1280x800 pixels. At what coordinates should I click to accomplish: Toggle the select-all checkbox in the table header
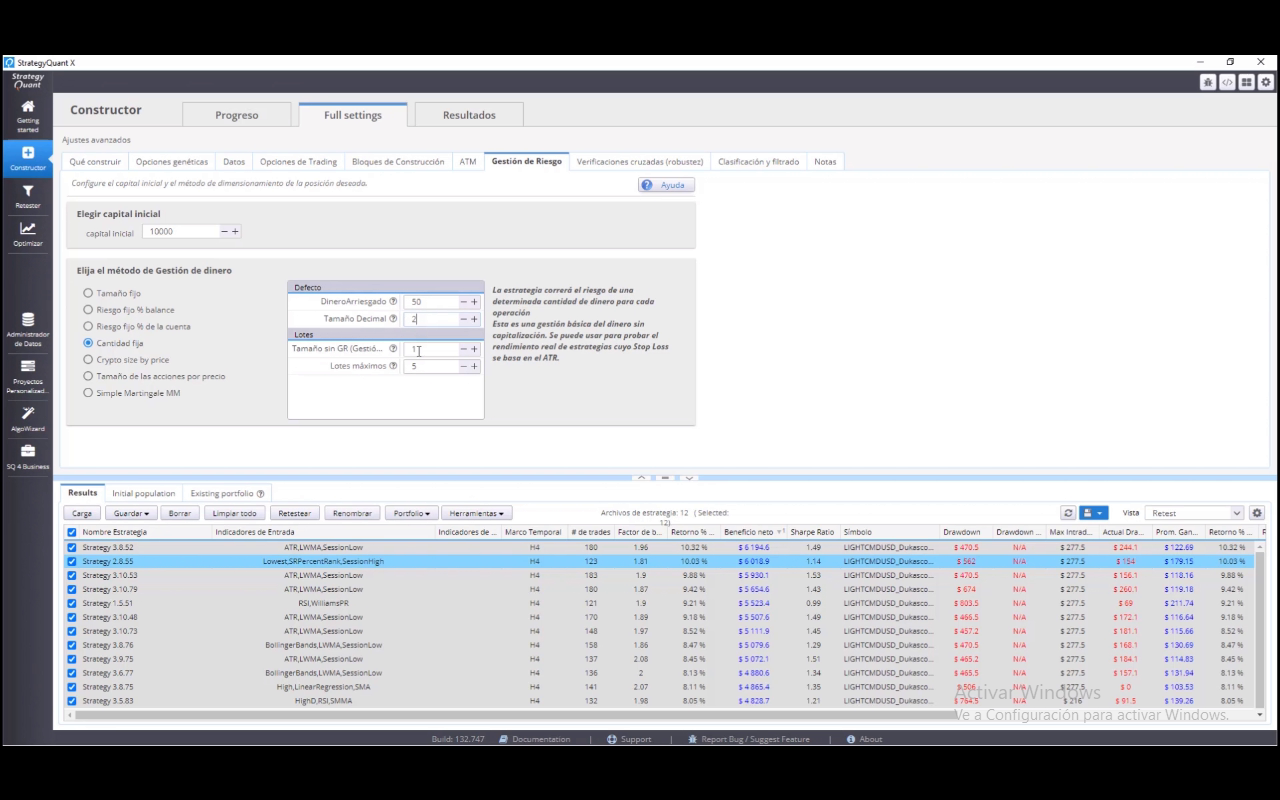[x=71, y=532]
